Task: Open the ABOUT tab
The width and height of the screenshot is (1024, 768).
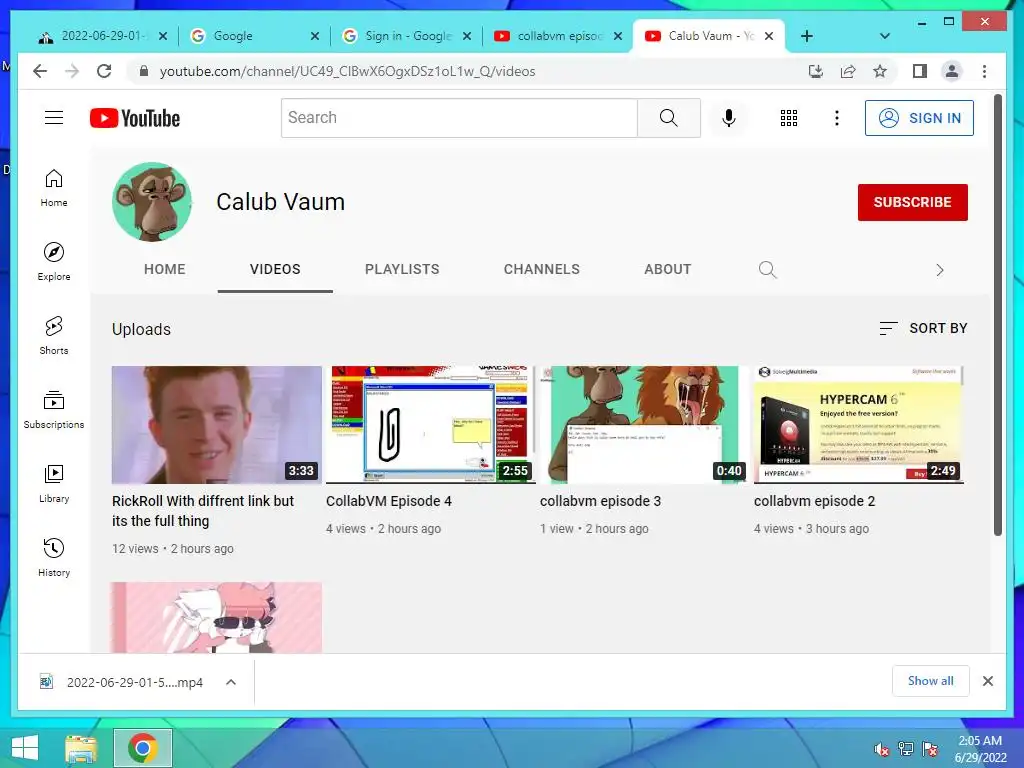Action: pos(667,269)
